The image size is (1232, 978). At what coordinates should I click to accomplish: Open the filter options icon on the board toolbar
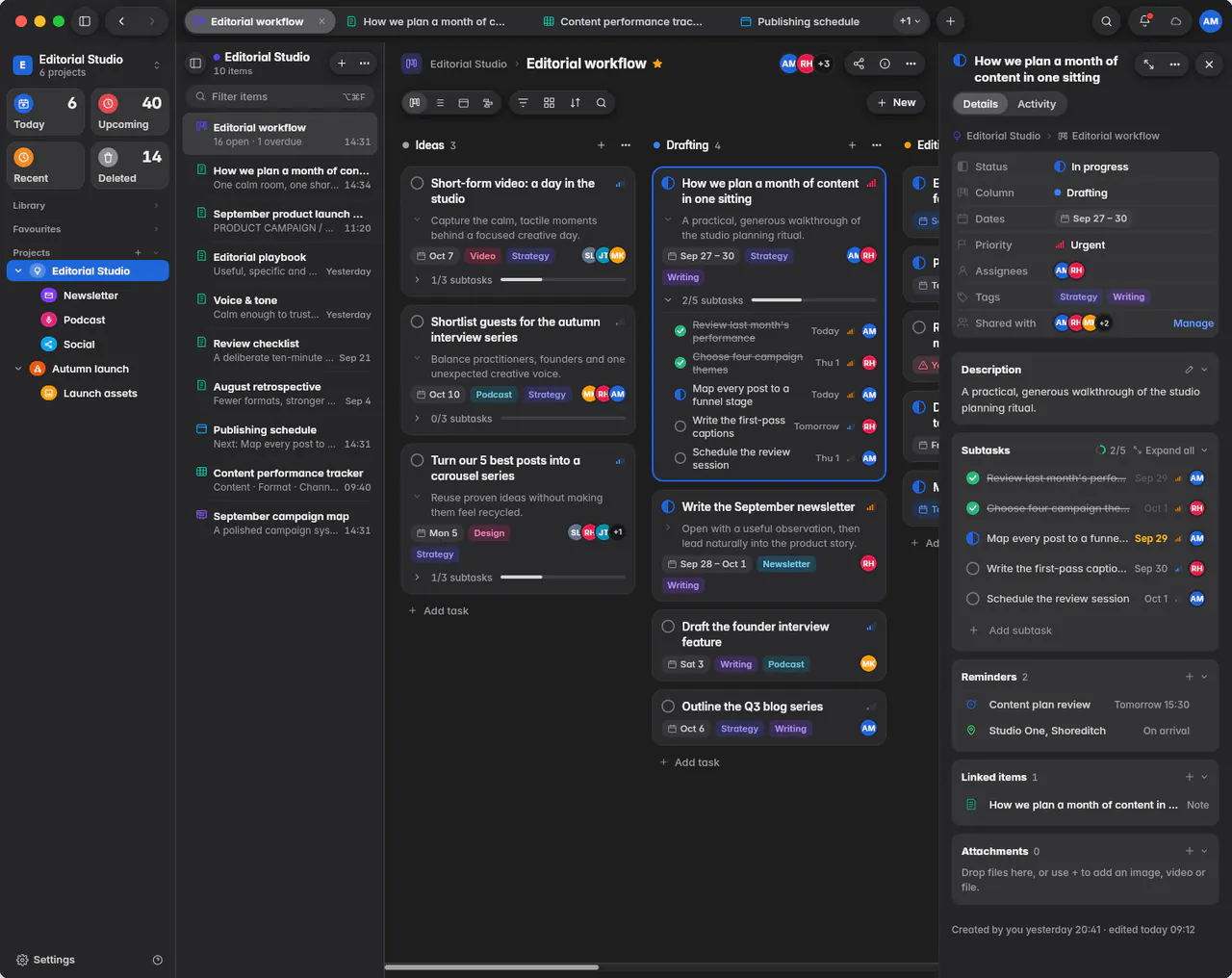523,103
